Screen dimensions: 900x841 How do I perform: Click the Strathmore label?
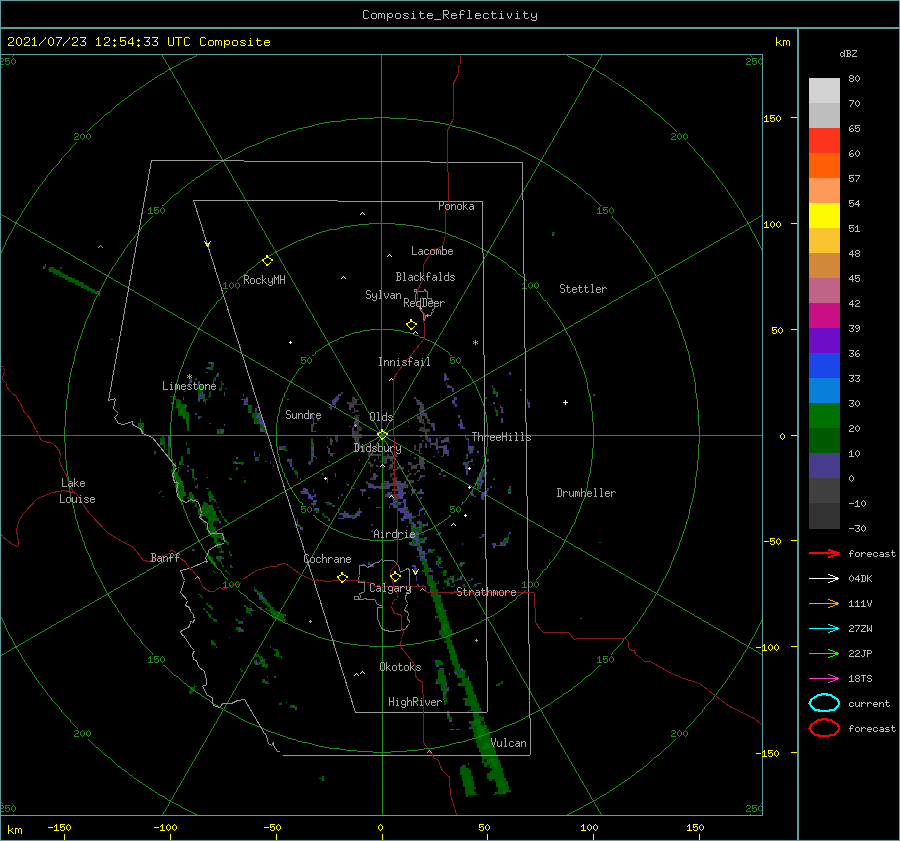point(486,592)
